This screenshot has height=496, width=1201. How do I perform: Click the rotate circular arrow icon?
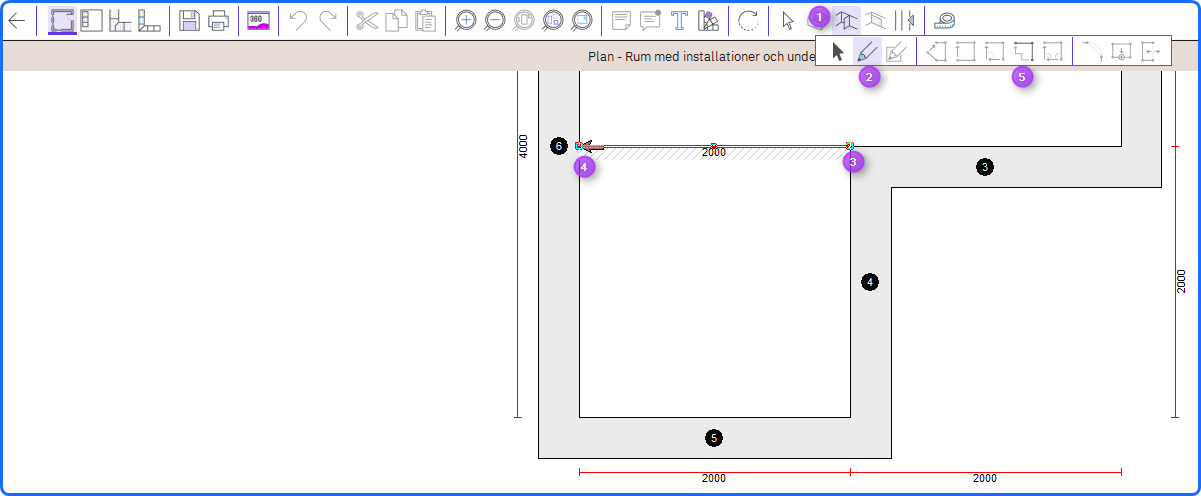tap(747, 20)
